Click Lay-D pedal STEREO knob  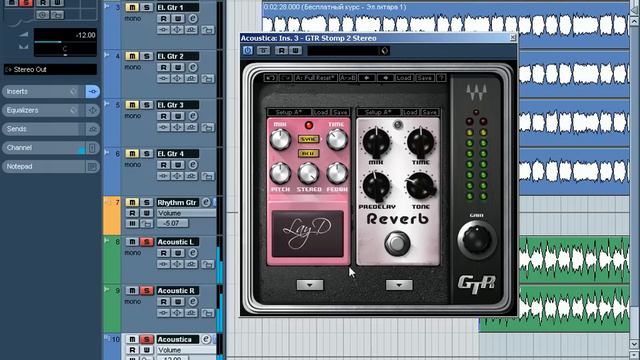tap(309, 173)
